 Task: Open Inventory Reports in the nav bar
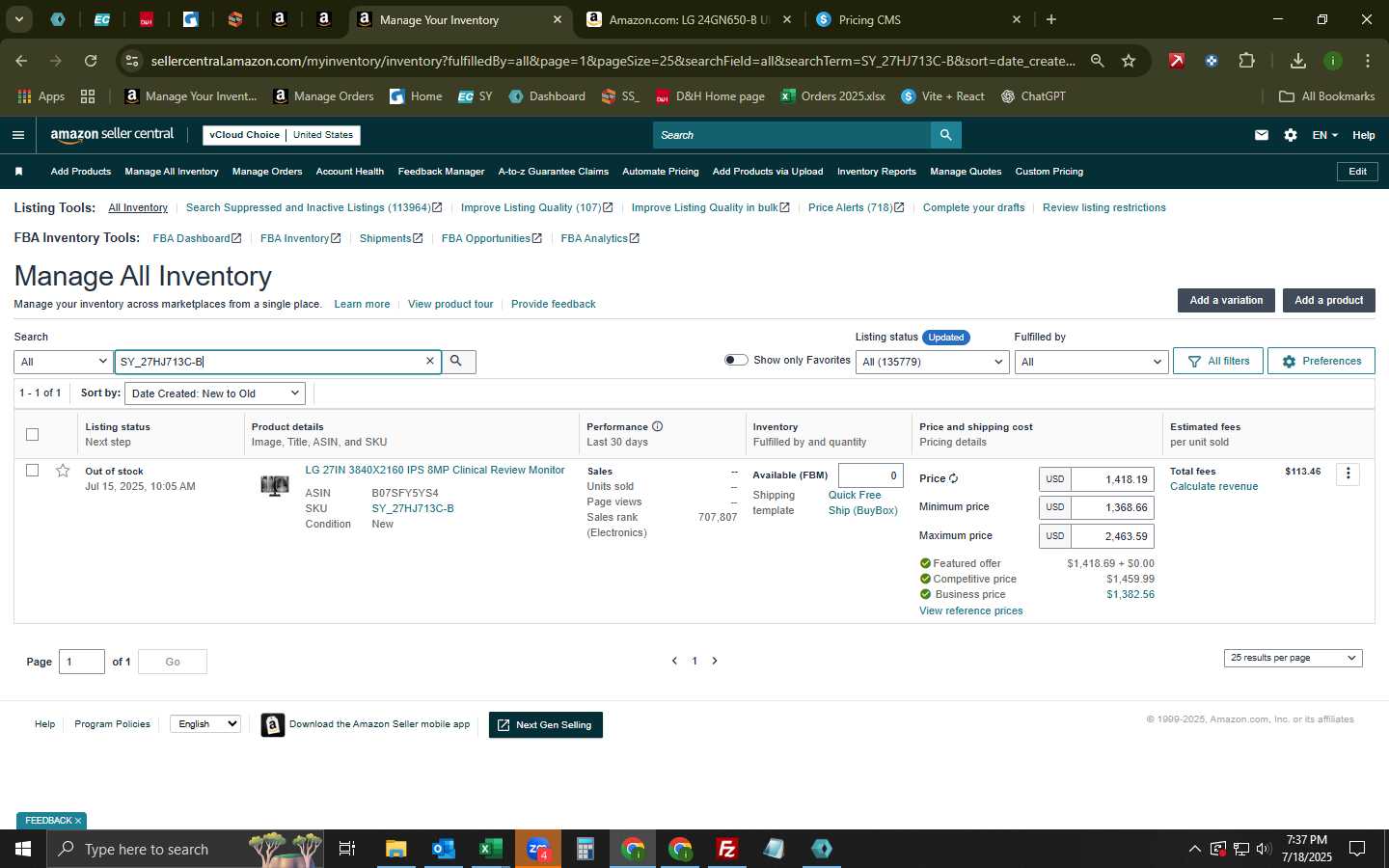point(877,172)
